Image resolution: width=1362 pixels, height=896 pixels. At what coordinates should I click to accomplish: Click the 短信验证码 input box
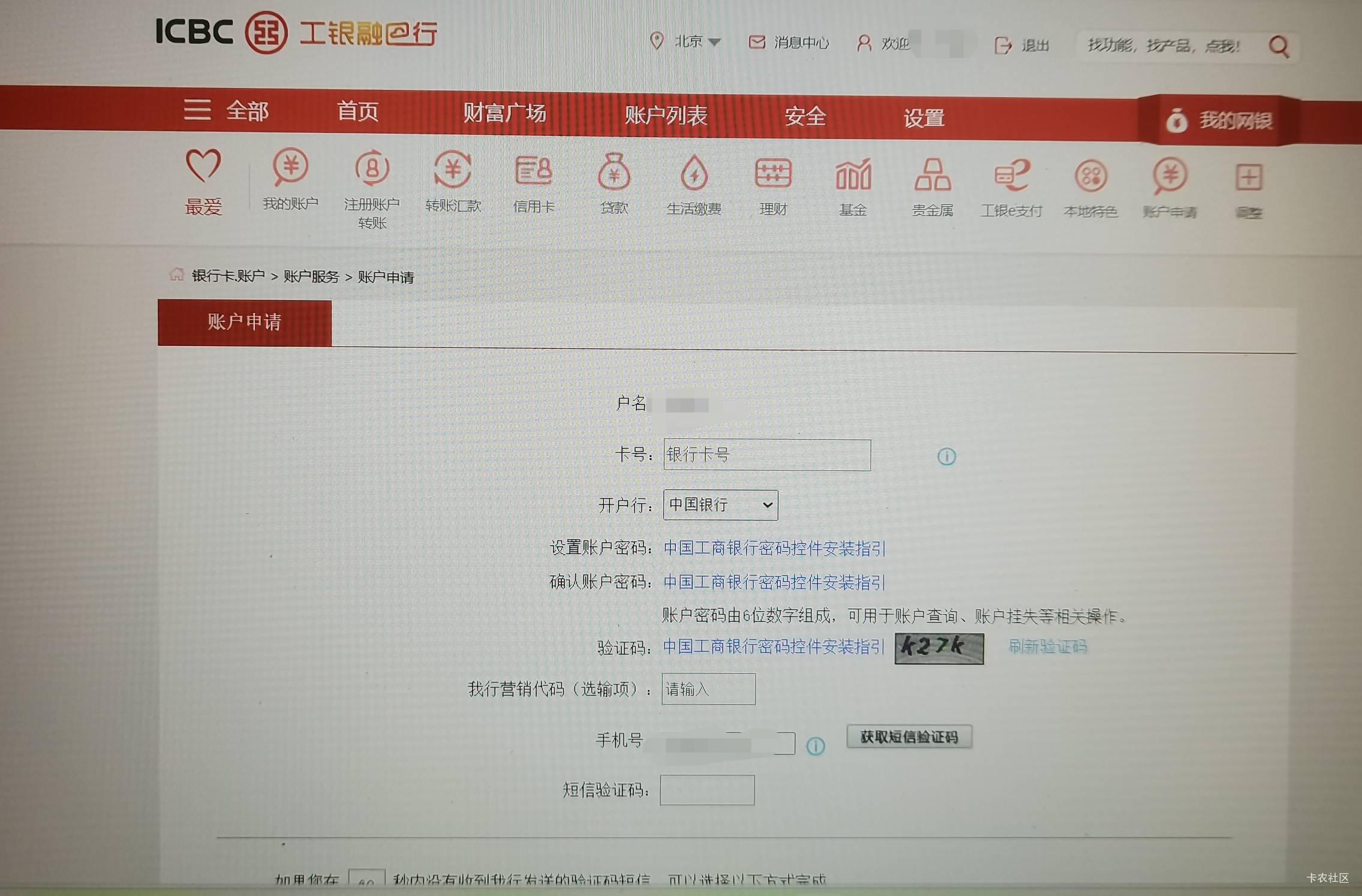(707, 790)
